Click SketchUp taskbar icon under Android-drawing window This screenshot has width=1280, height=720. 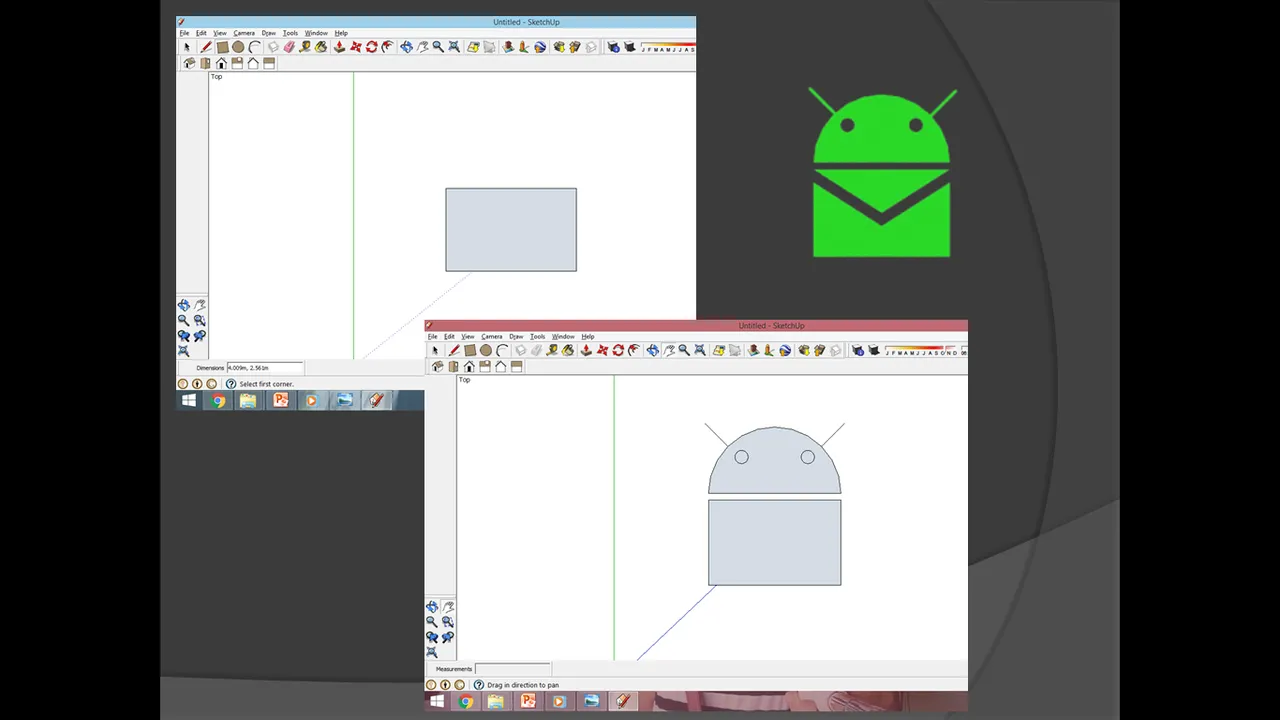(623, 702)
